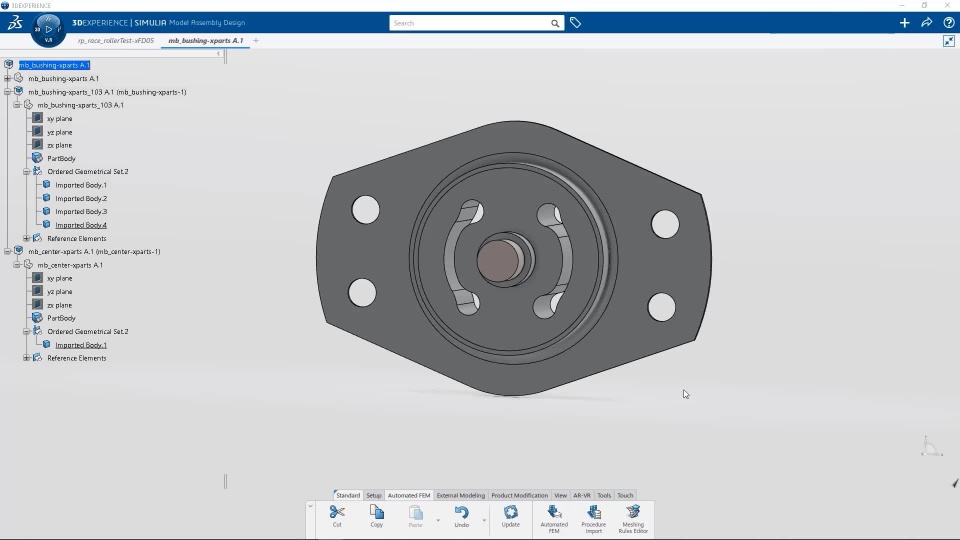The width and height of the screenshot is (960, 540).
Task: Switch to Standard action bar tab
Action: pyautogui.click(x=348, y=495)
